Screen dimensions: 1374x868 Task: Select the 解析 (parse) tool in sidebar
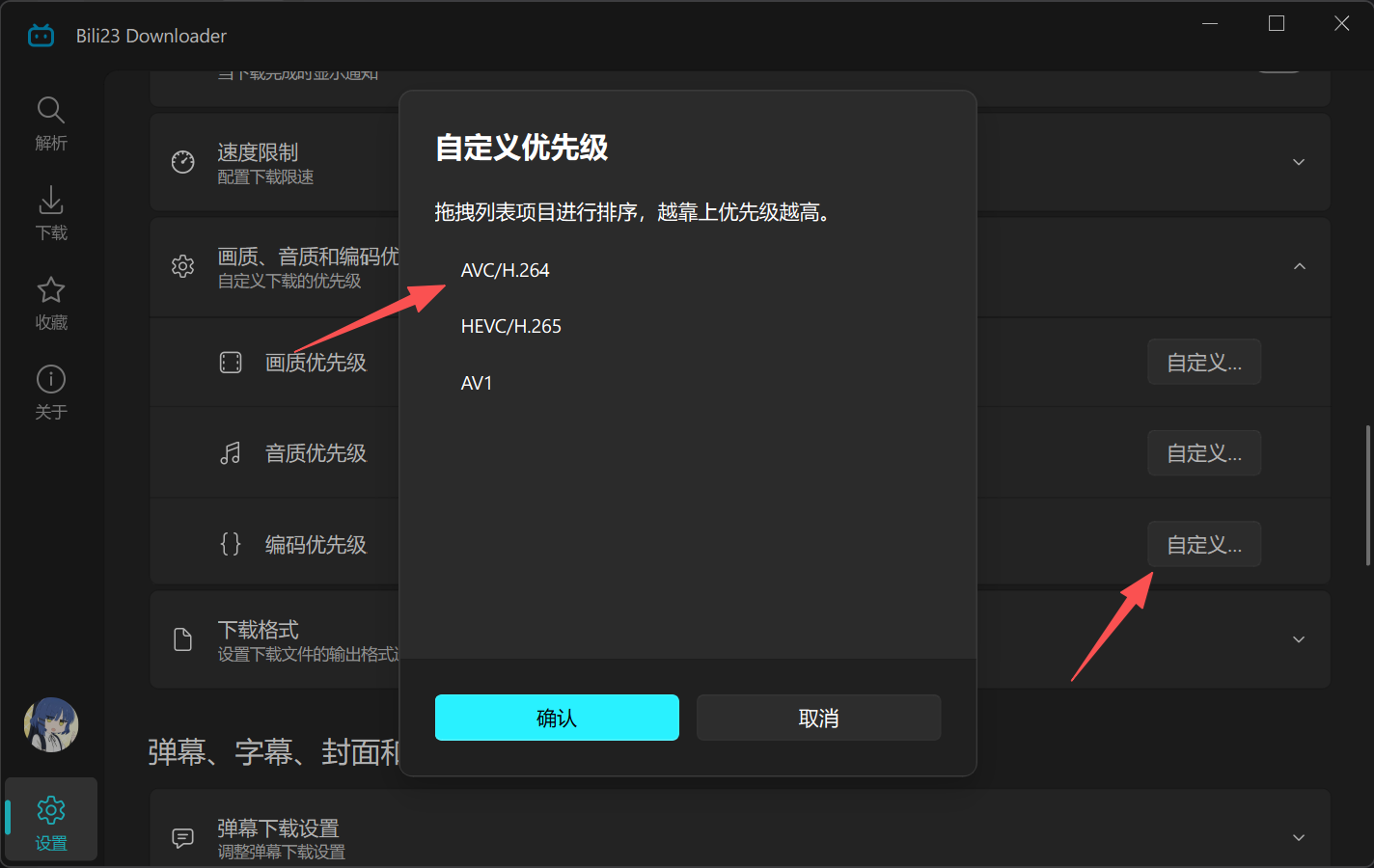coord(50,122)
